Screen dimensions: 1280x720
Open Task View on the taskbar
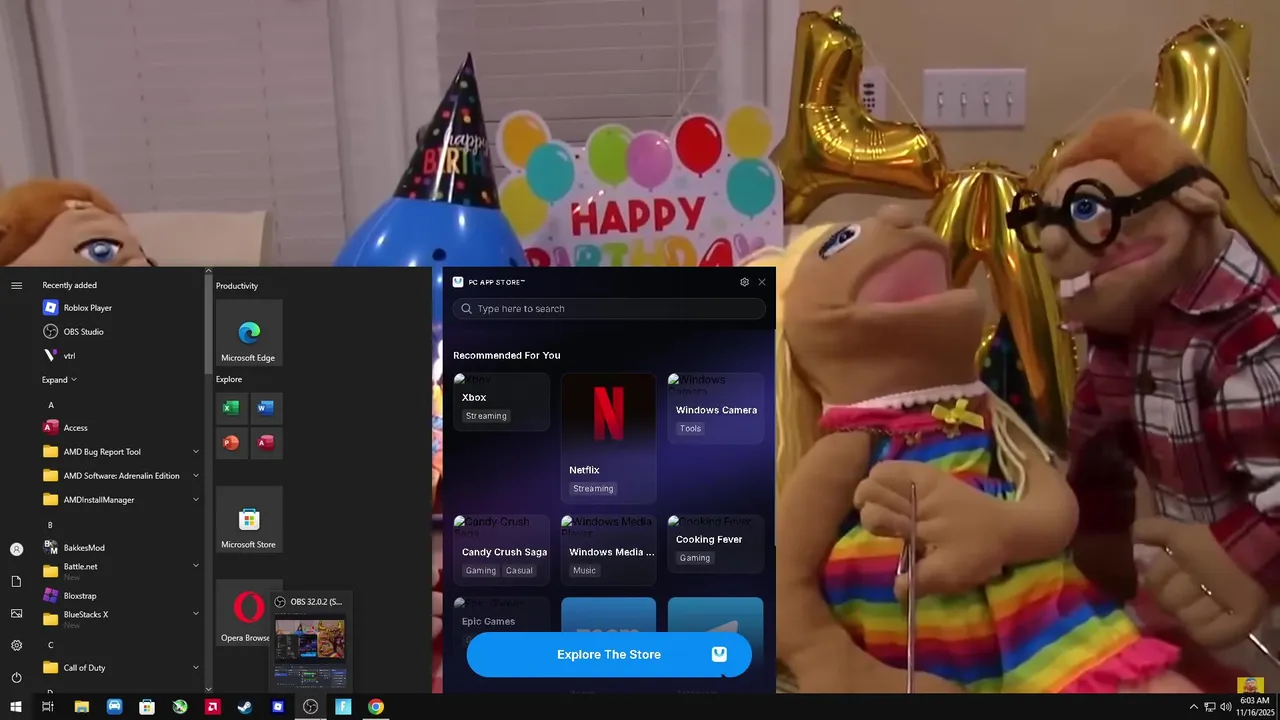click(48, 707)
